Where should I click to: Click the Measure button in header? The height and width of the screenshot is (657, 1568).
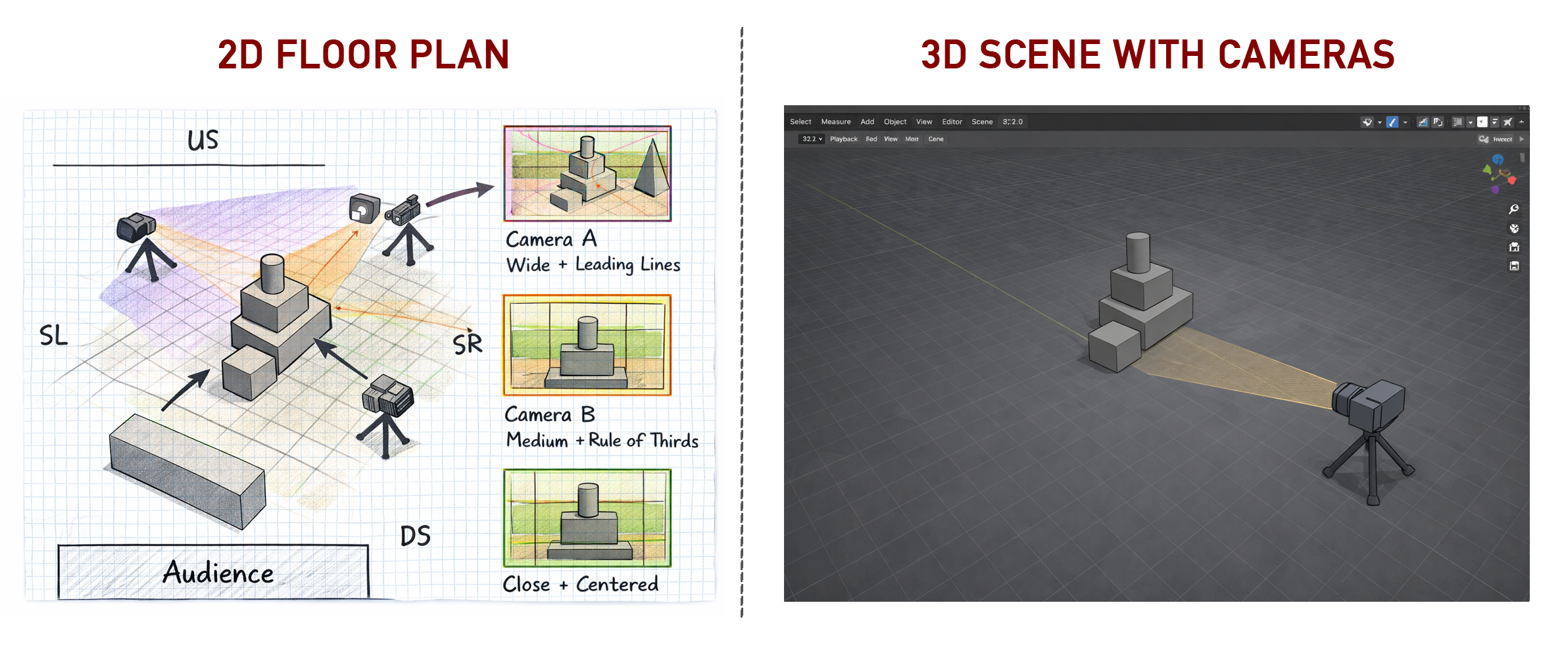835,122
